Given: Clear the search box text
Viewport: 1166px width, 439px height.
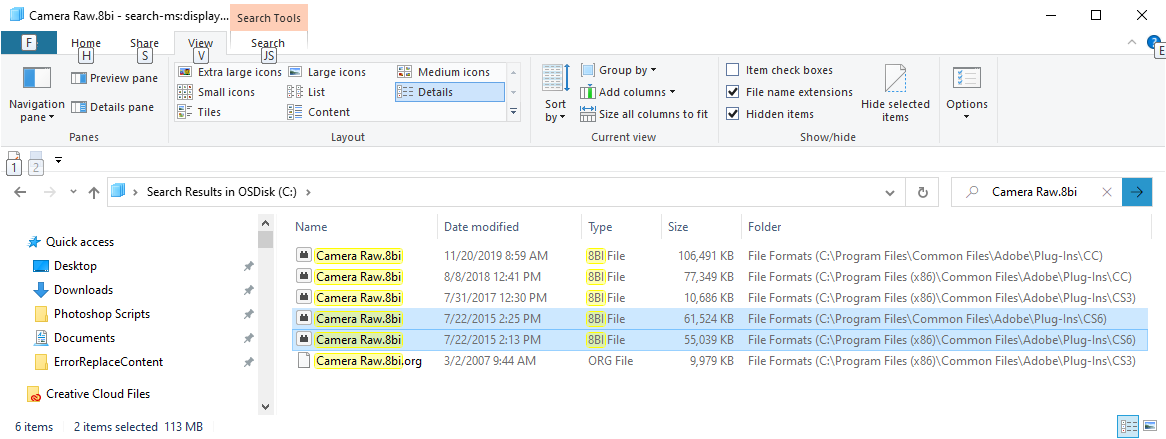Looking at the screenshot, I should (x=1106, y=192).
